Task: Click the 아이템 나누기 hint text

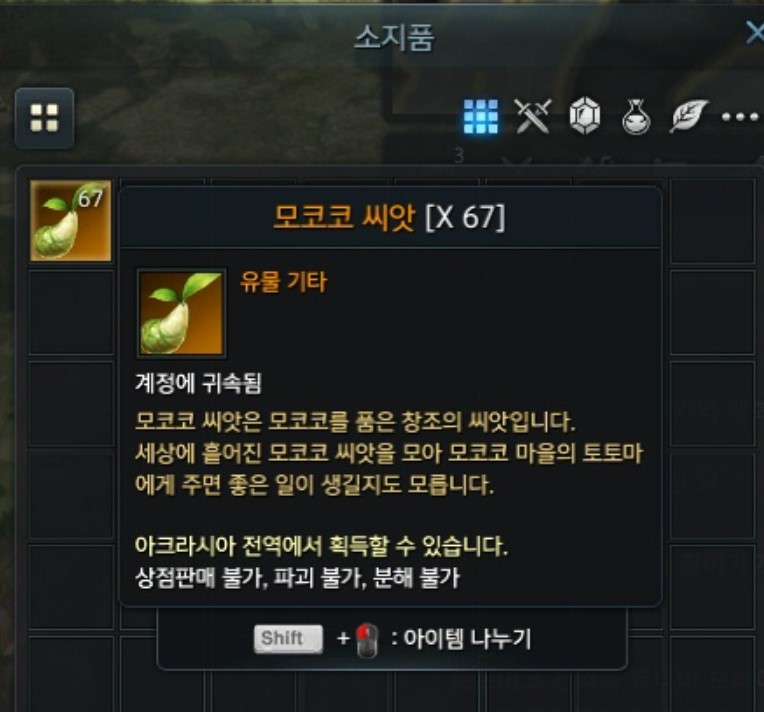Action: coord(466,638)
